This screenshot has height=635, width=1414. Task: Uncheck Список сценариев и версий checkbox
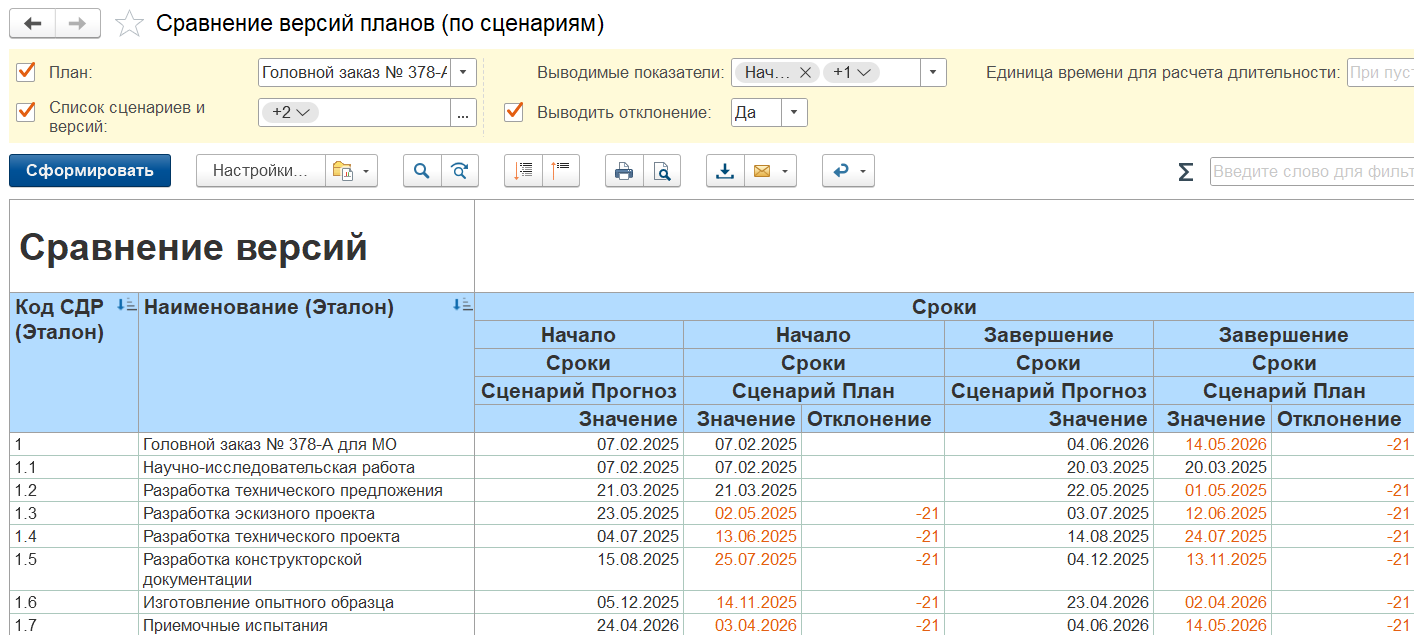point(26,112)
